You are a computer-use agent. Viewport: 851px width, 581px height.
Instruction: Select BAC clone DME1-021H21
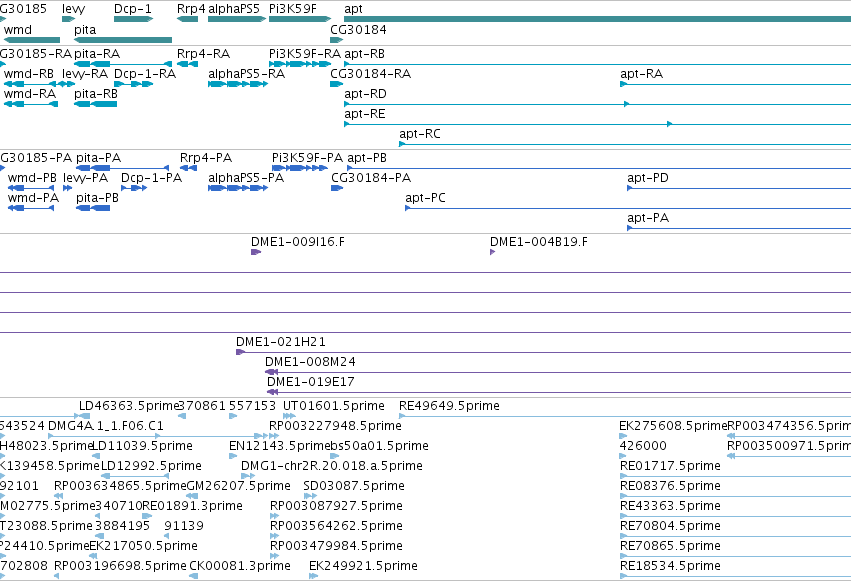[281, 342]
